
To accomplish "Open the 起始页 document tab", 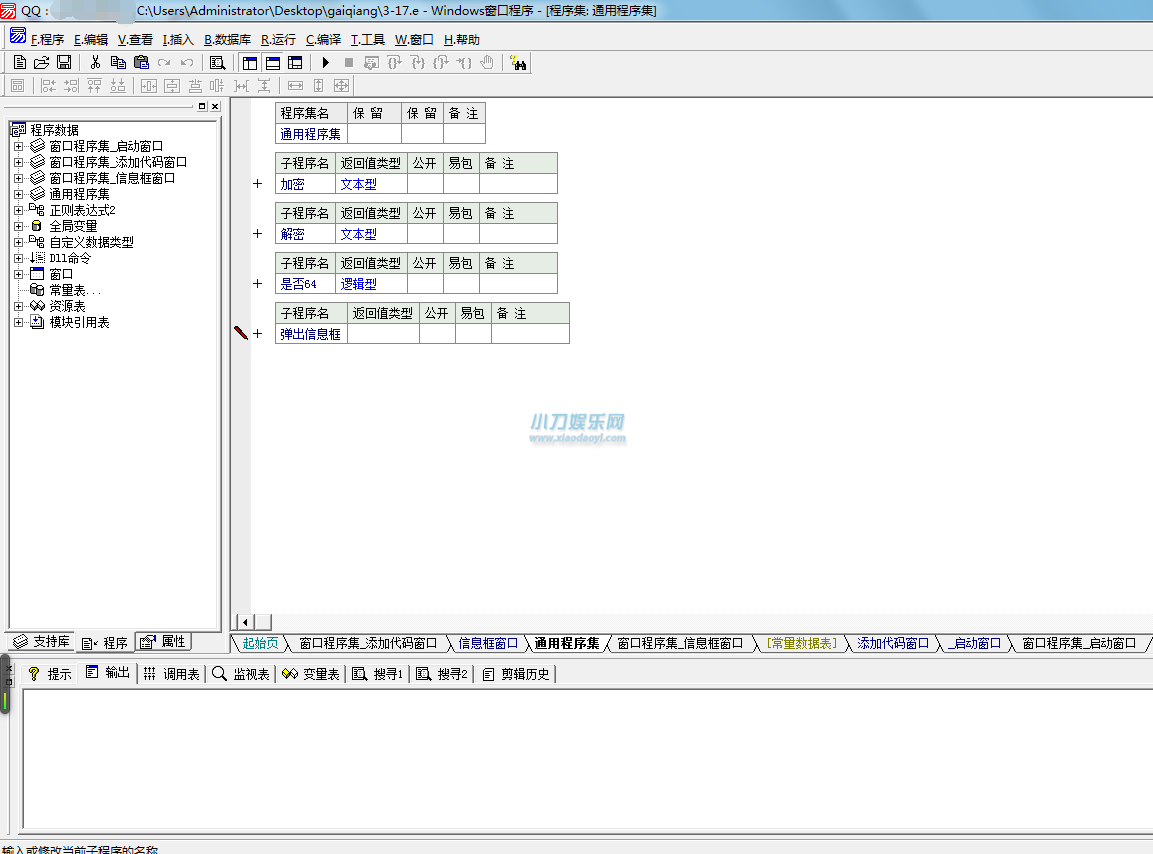I will pyautogui.click(x=260, y=644).
